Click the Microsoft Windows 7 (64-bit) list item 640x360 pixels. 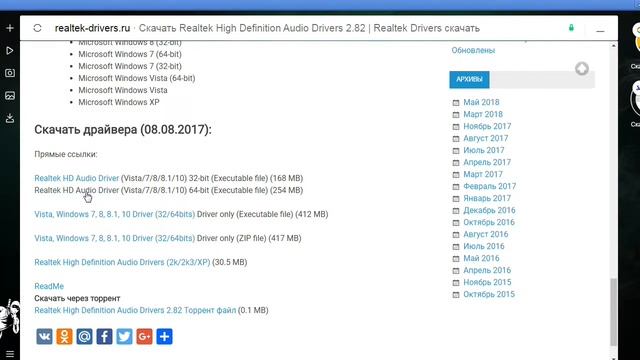(130, 54)
